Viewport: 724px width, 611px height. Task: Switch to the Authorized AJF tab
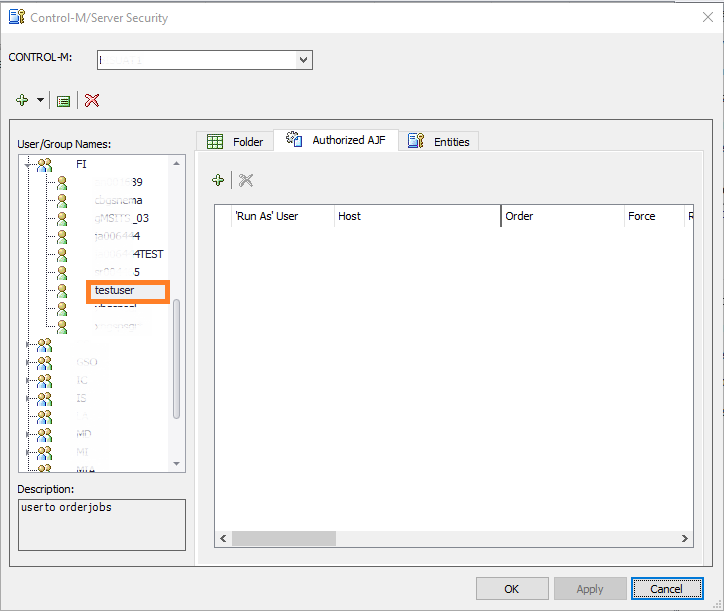click(336, 140)
